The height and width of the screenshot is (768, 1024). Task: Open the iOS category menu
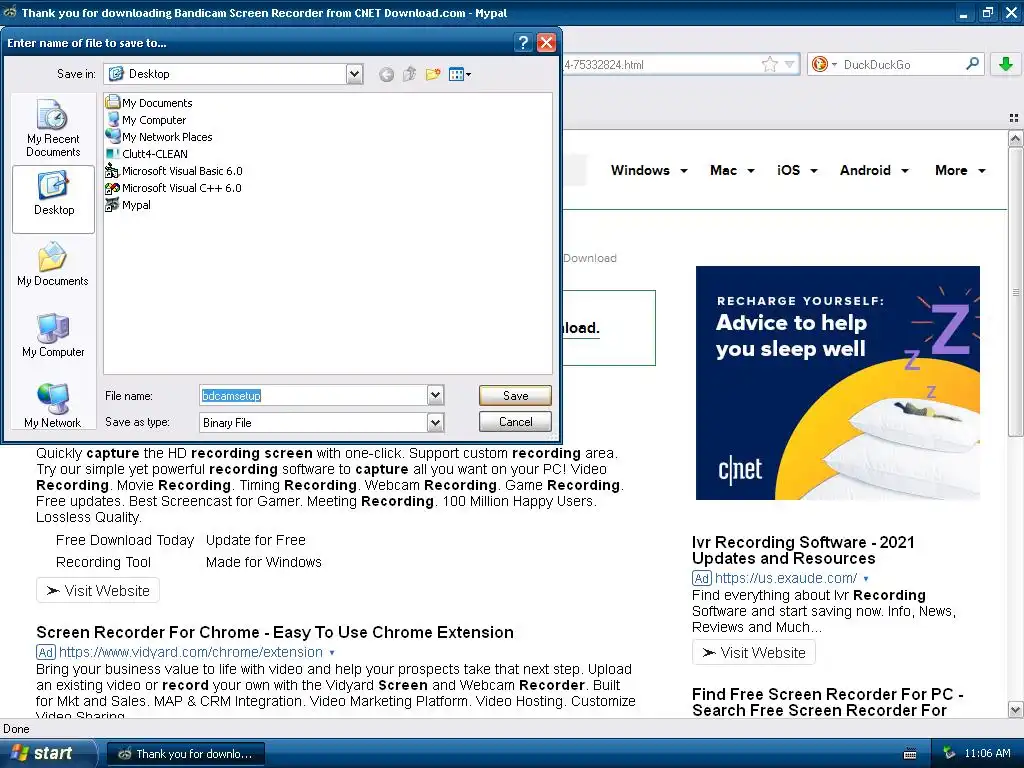[x=797, y=170]
